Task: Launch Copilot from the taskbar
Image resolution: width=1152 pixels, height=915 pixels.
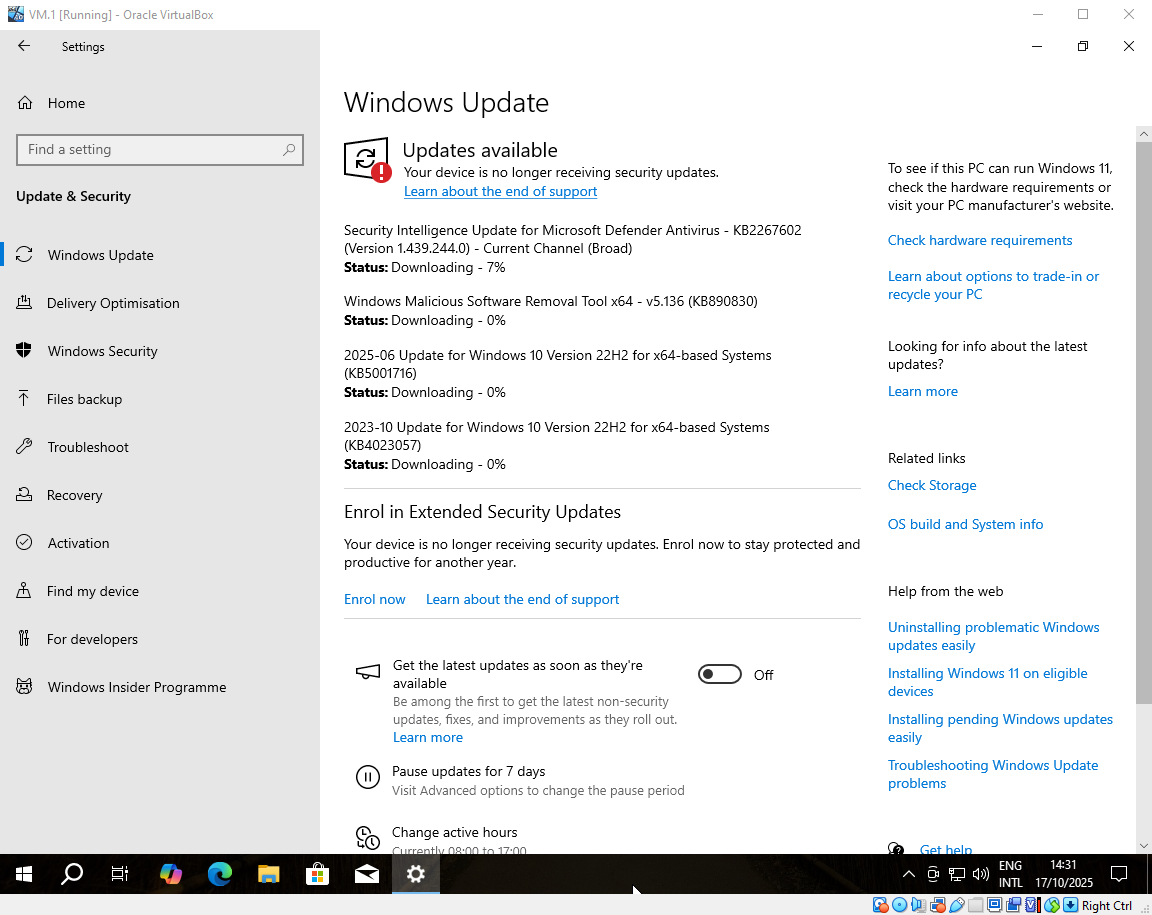Action: click(x=170, y=874)
